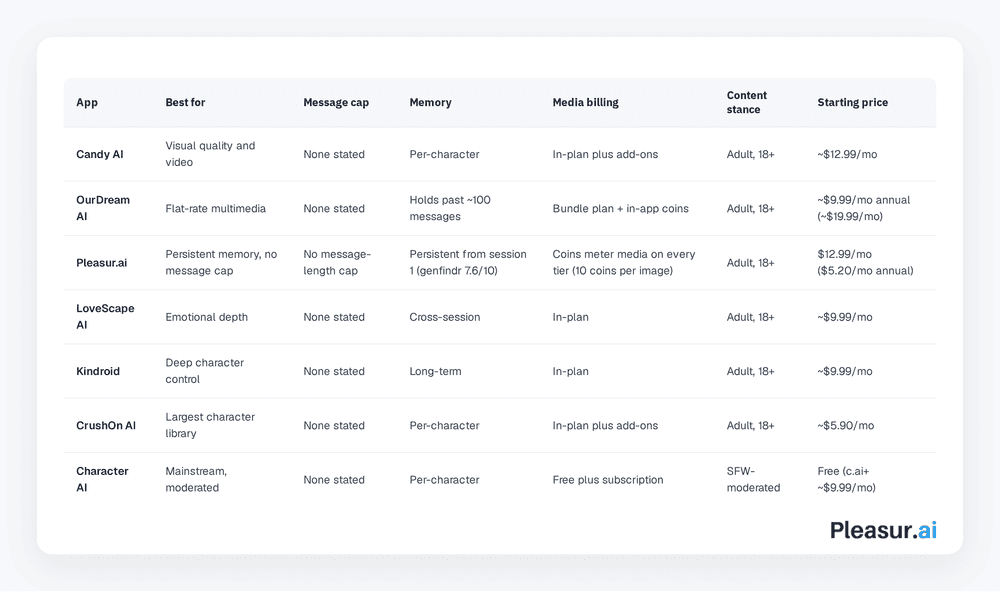Select the Starting price header

[853, 102]
